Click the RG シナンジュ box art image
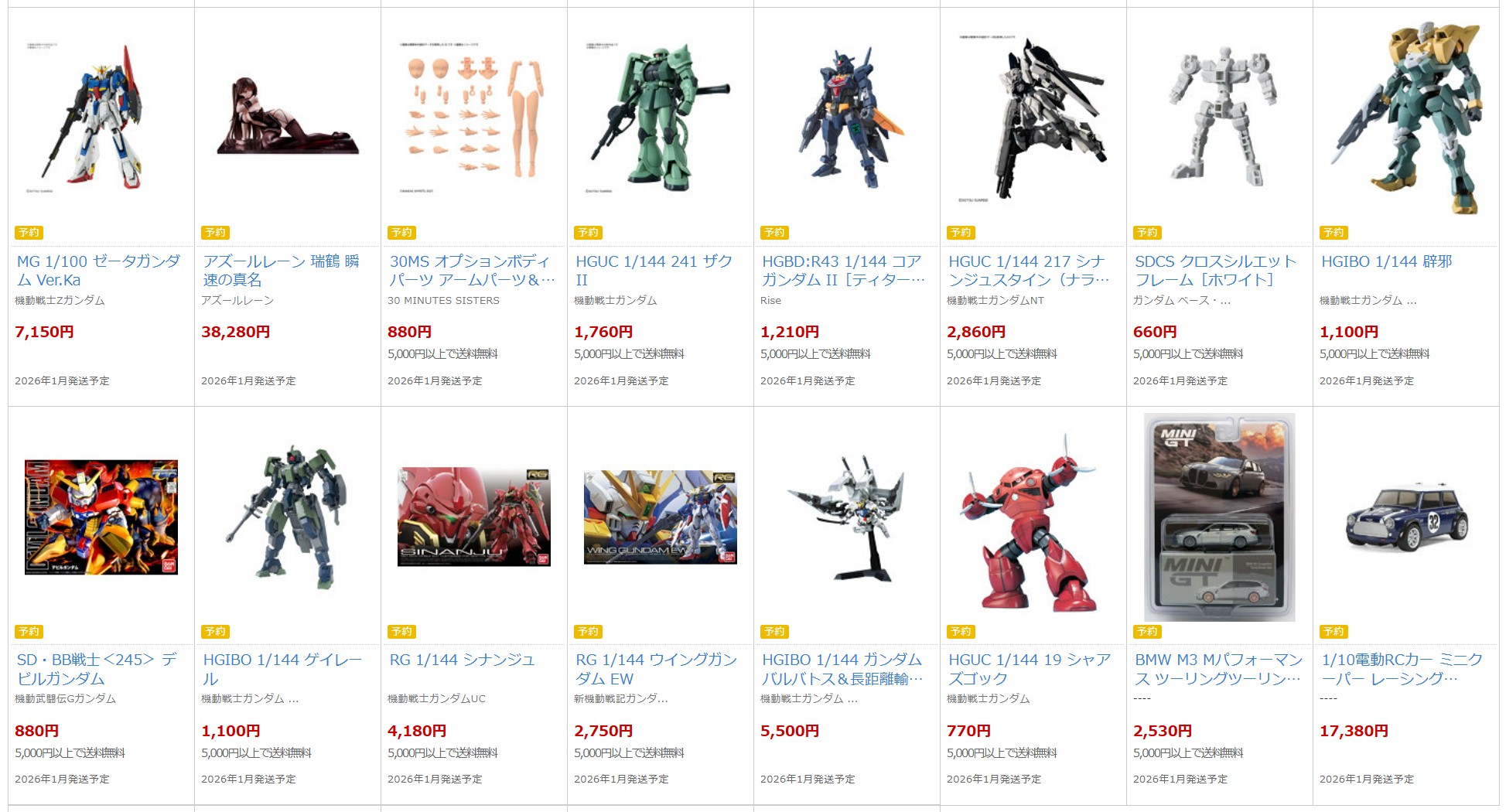The image size is (1506, 812). (474, 517)
